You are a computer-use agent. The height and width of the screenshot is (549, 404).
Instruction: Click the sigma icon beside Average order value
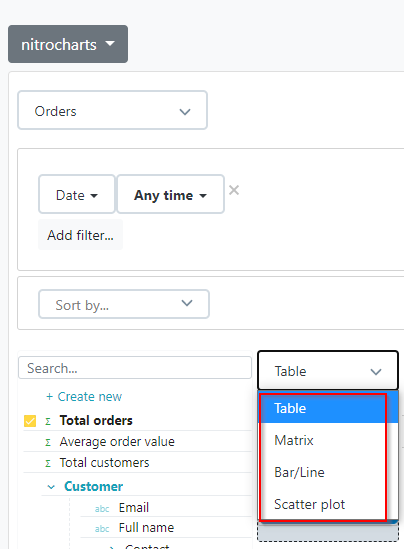coord(48,443)
